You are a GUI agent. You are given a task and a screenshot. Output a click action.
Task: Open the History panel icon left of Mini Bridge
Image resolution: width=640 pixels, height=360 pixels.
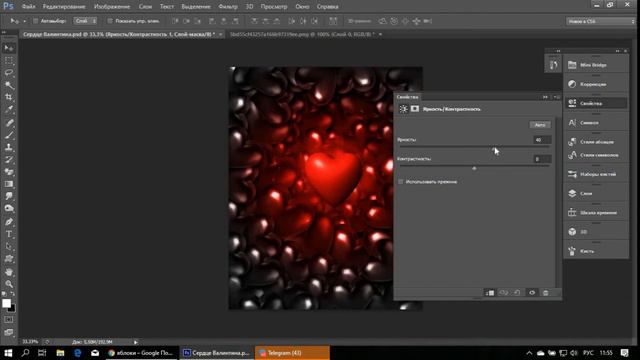click(553, 65)
